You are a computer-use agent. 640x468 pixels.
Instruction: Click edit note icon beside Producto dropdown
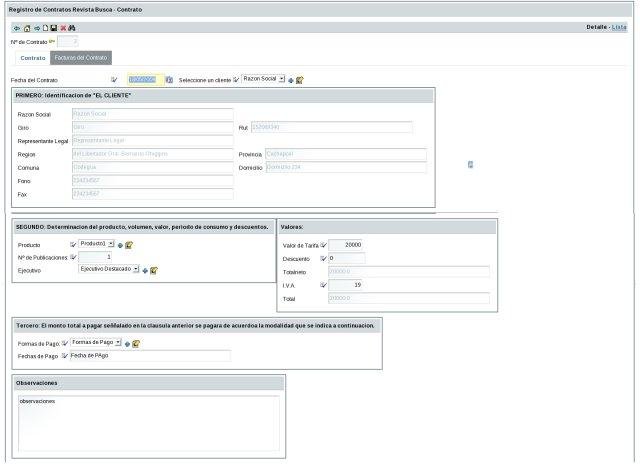point(129,245)
